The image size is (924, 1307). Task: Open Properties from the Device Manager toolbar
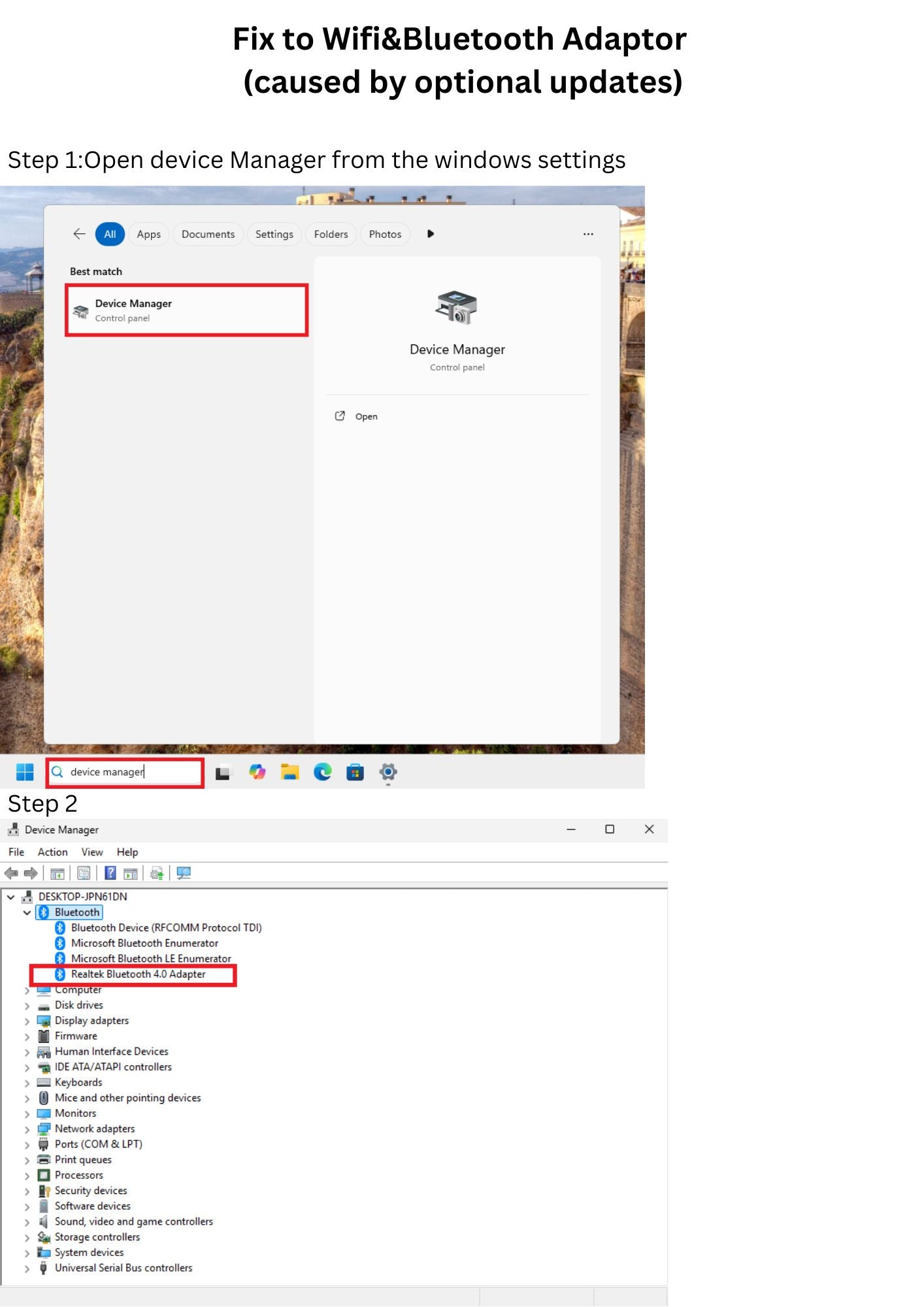pyautogui.click(x=84, y=873)
